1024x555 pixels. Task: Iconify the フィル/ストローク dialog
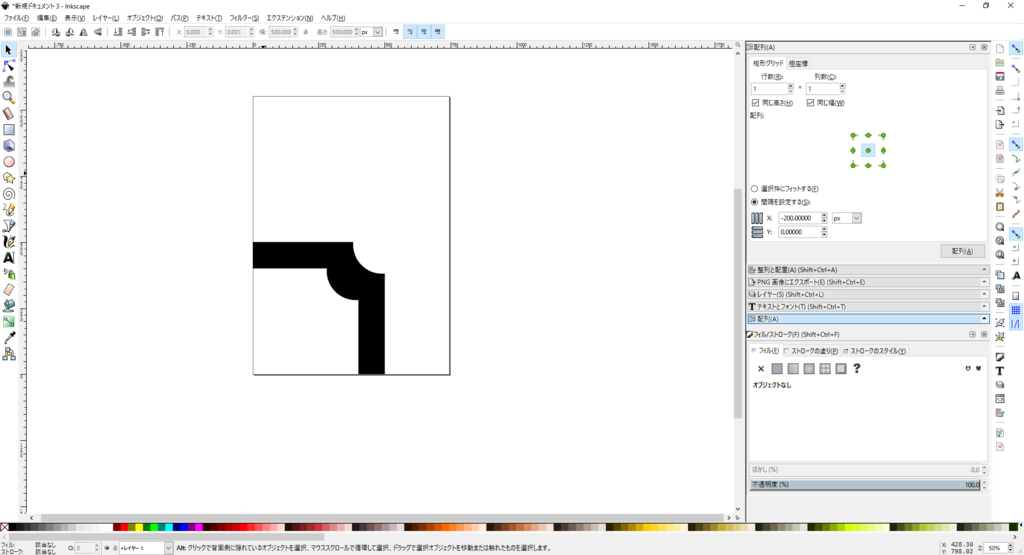coord(972,334)
